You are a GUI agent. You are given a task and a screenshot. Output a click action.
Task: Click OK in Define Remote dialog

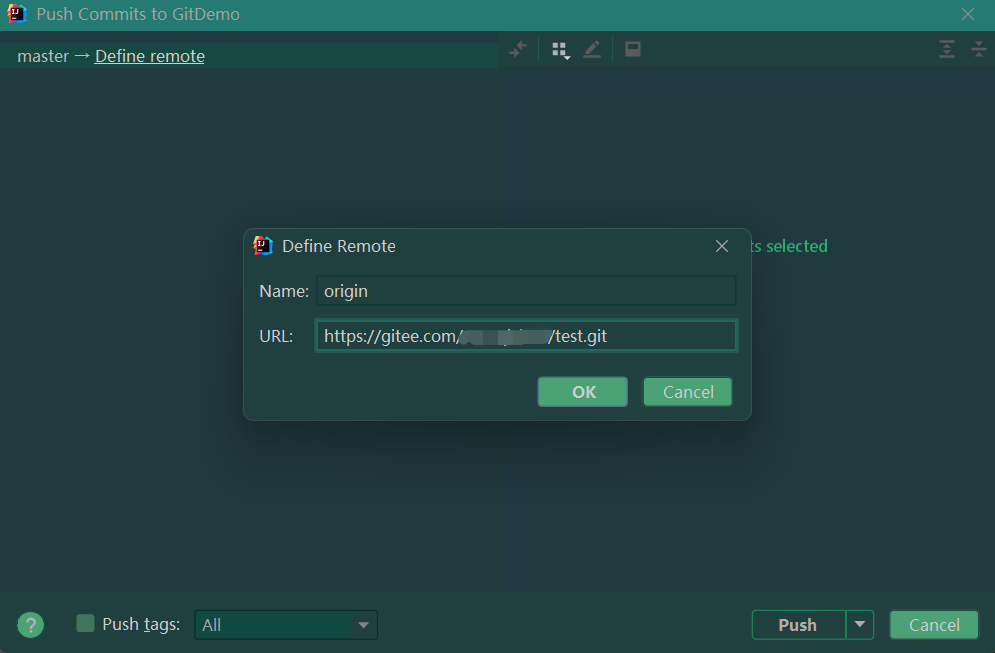583,392
